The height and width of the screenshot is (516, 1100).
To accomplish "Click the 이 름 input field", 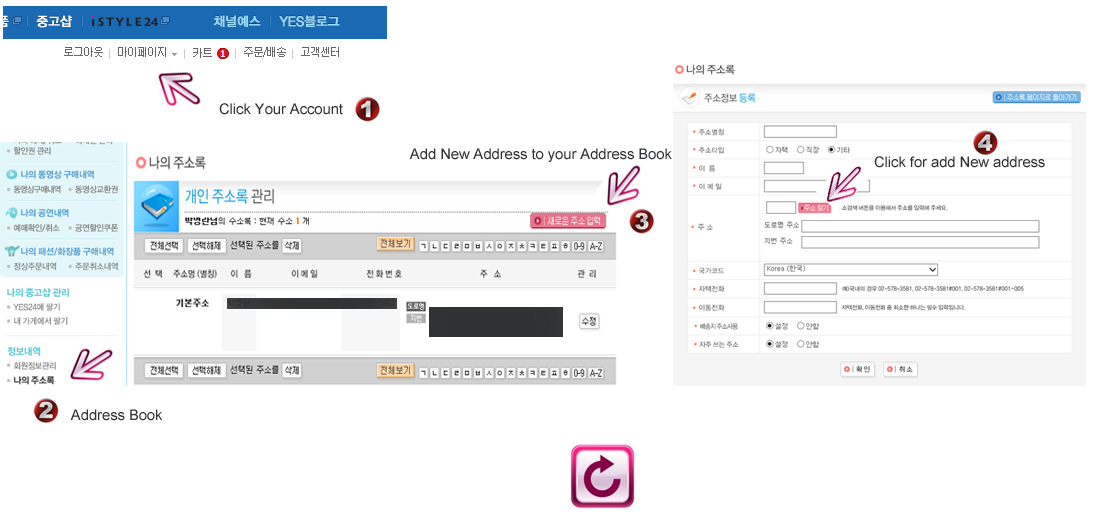I will 784,168.
